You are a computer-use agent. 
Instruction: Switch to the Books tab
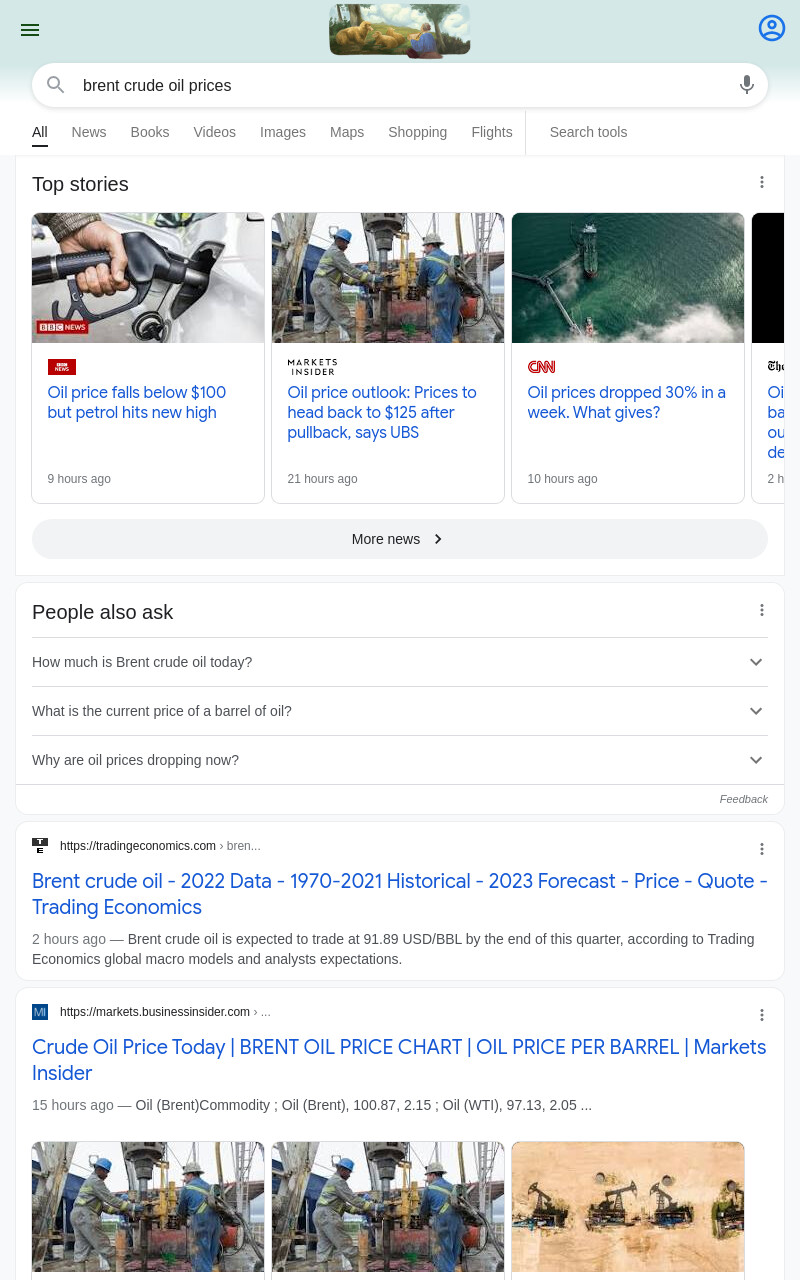click(150, 132)
